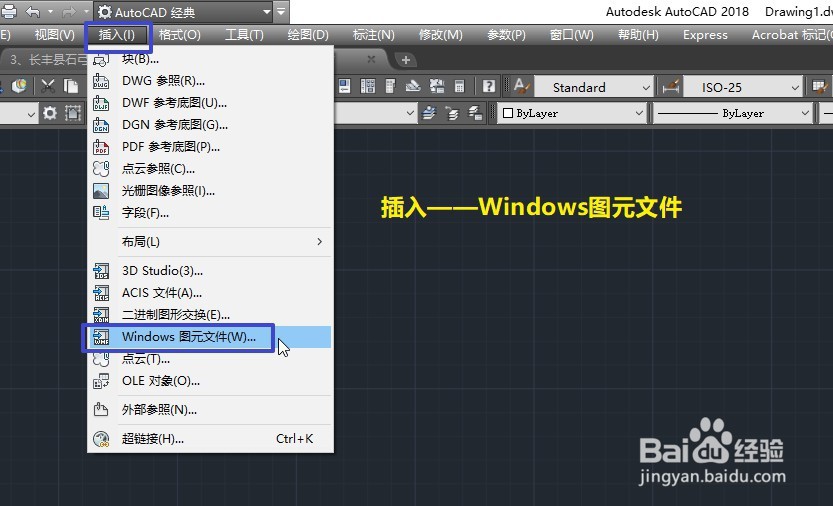This screenshot has width=833, height=506.
Task: Open the undo history dropdown arrow
Action: pyautogui.click(x=50, y=11)
